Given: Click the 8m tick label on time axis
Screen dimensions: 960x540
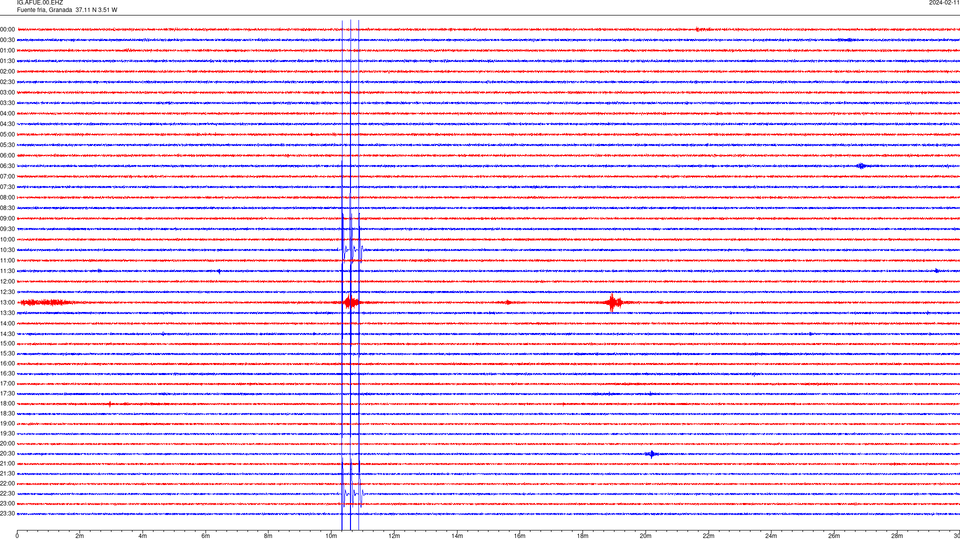Looking at the screenshot, I should 268,536.
